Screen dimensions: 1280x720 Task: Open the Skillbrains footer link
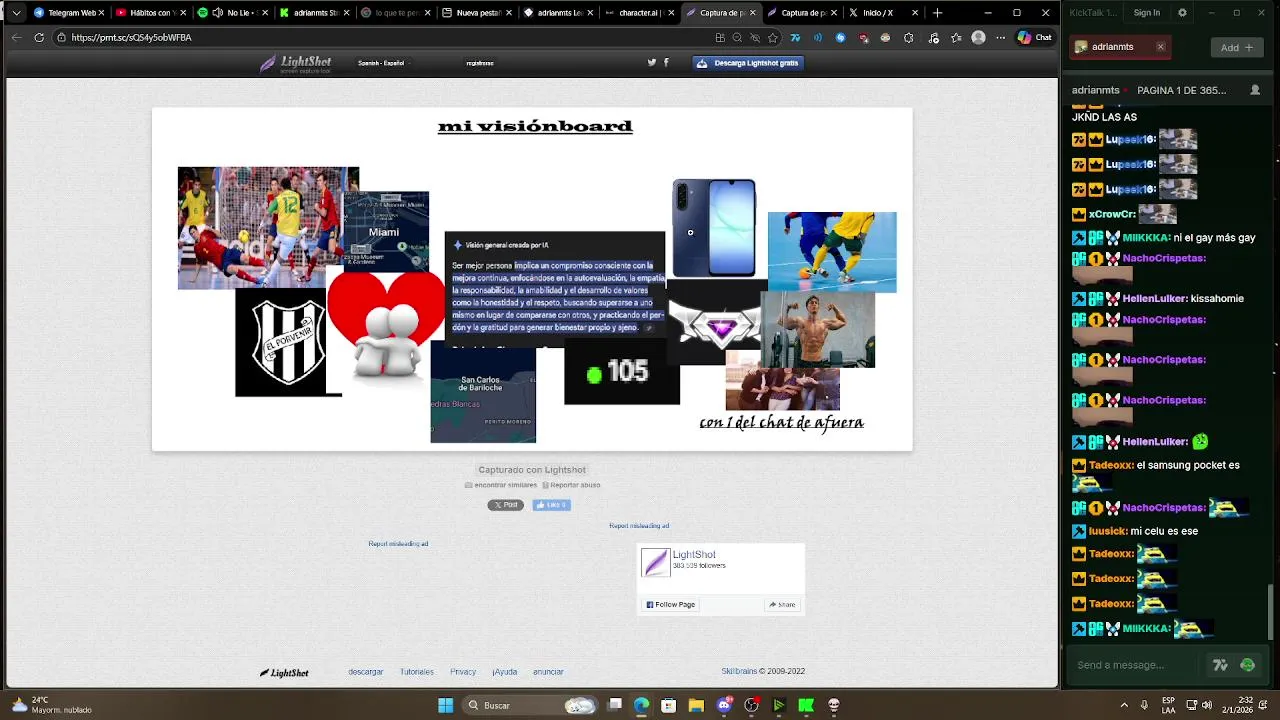tap(739, 672)
